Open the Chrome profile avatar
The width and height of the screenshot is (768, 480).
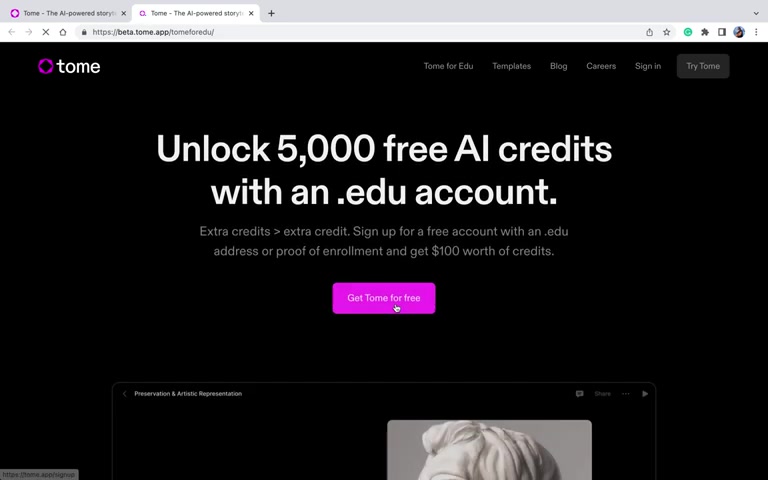[739, 32]
